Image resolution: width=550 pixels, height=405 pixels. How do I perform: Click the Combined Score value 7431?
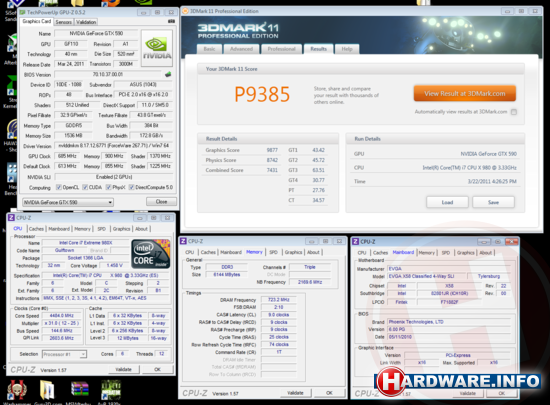pyautogui.click(x=272, y=170)
